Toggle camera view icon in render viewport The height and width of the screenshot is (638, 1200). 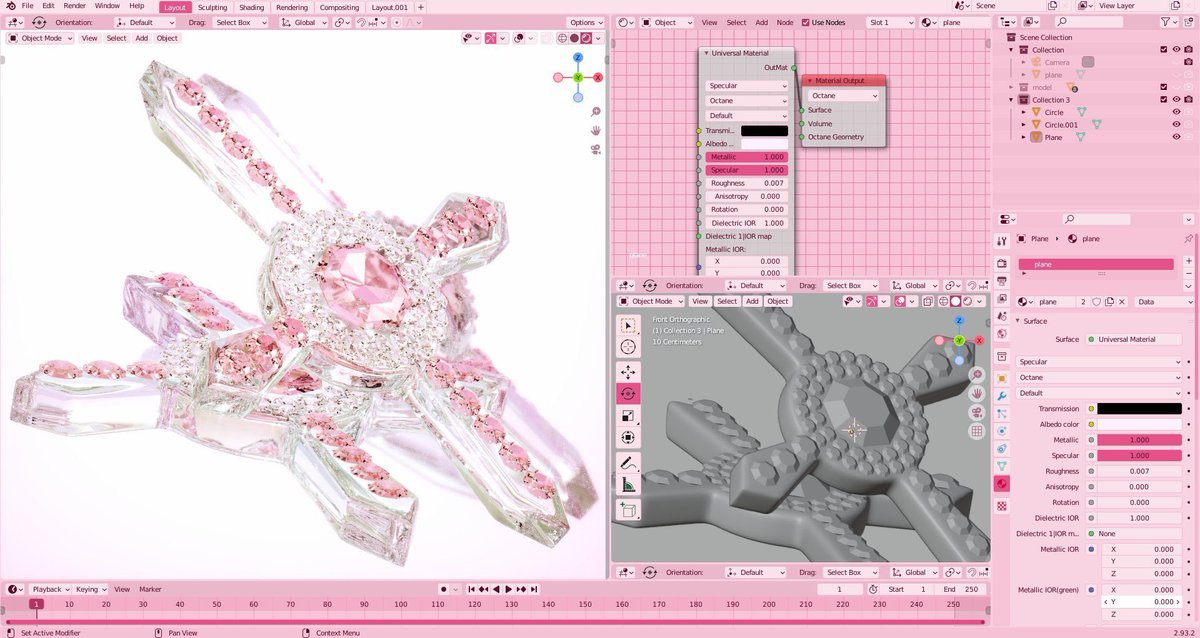(x=596, y=149)
